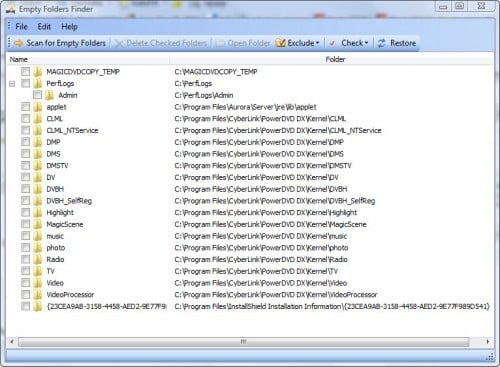Open the Check dropdown arrow
Image resolution: width=500 pixels, height=367 pixels.
366,43
